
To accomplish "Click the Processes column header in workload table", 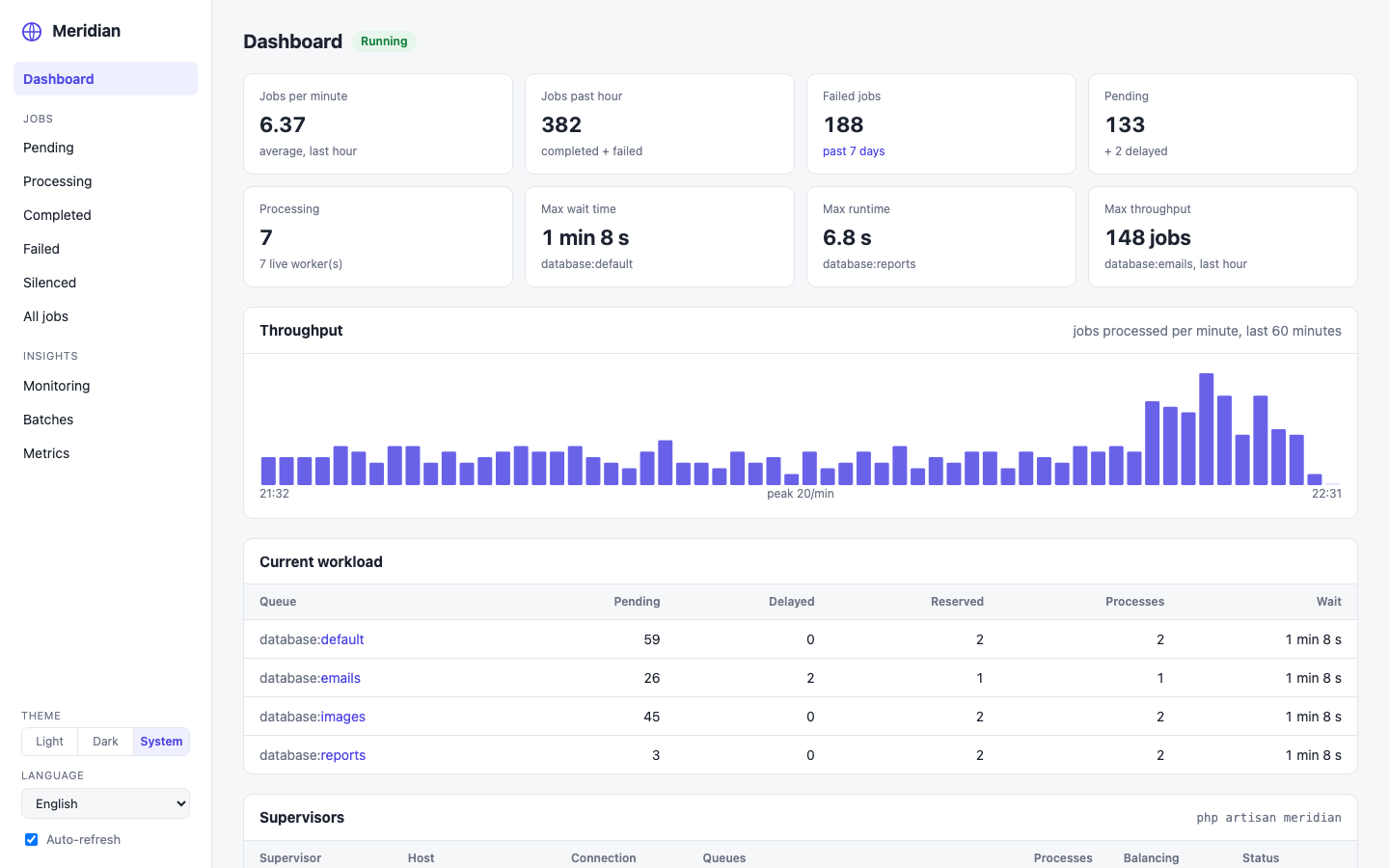I will pyautogui.click(x=1134, y=602).
